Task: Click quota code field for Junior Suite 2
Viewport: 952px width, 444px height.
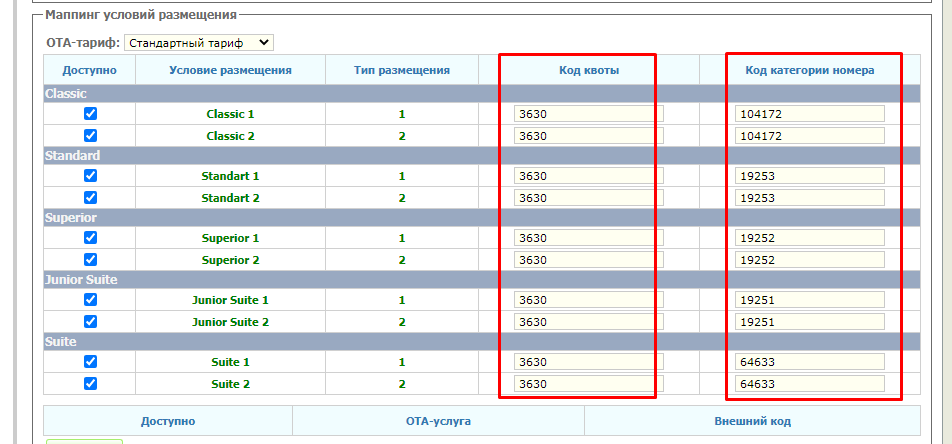Action: pyautogui.click(x=588, y=322)
